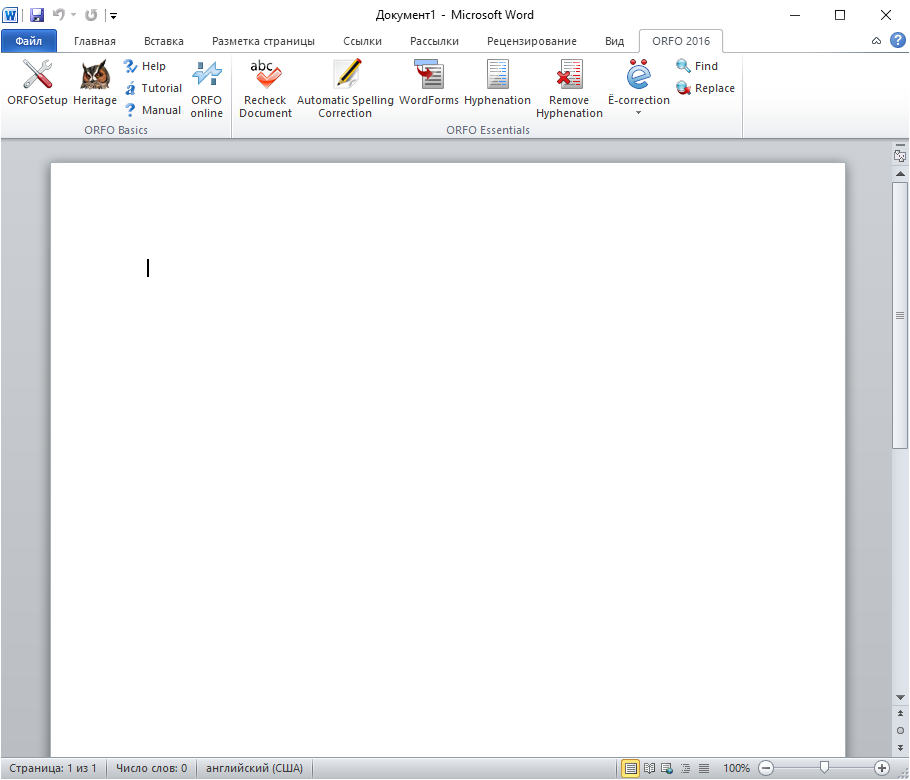The height and width of the screenshot is (780, 910).
Task: Expand the undo history arrow
Action: click(73, 16)
